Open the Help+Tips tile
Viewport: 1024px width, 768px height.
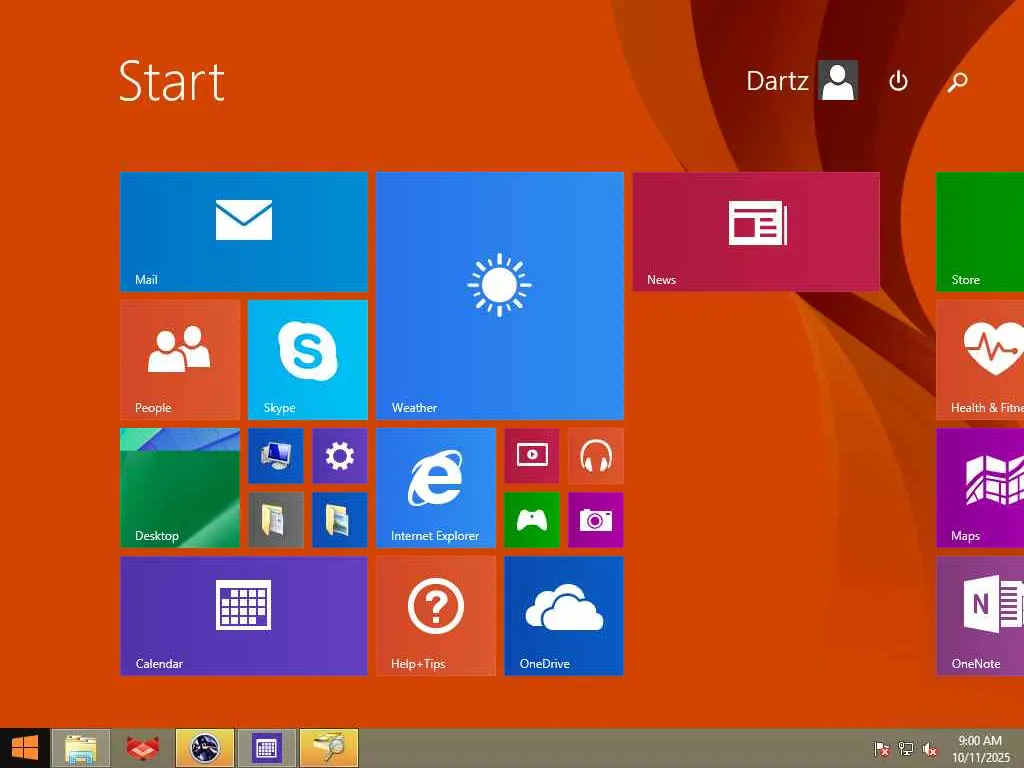coord(436,615)
